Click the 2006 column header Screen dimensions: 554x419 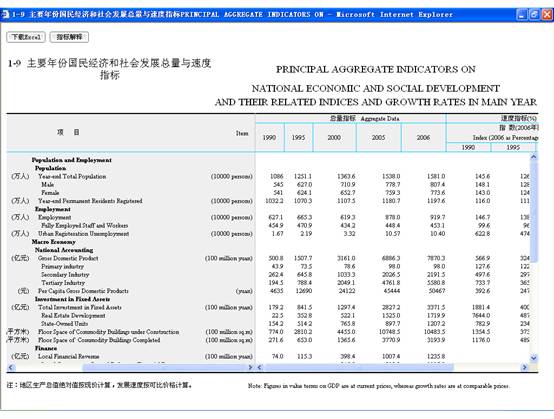(423, 137)
